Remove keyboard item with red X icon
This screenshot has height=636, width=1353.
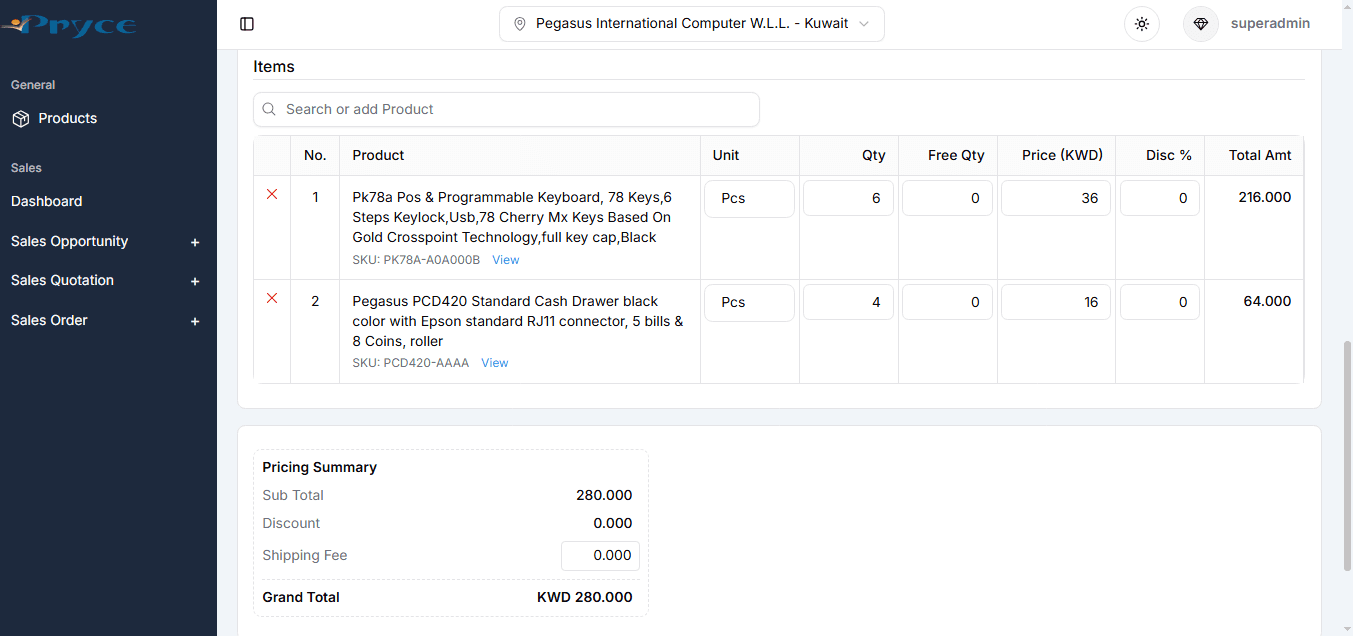tap(271, 195)
